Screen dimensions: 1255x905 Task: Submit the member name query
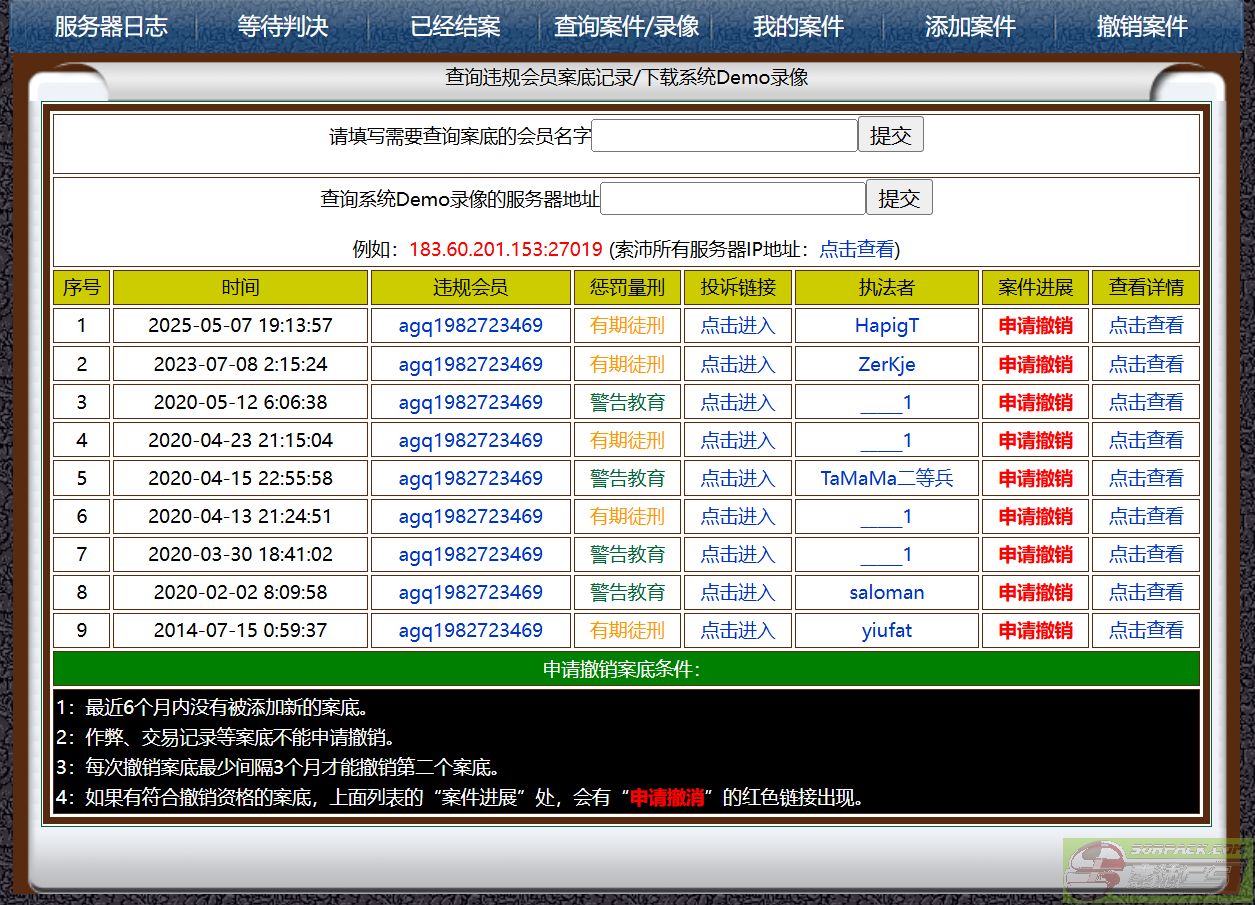pyautogui.click(x=890, y=136)
